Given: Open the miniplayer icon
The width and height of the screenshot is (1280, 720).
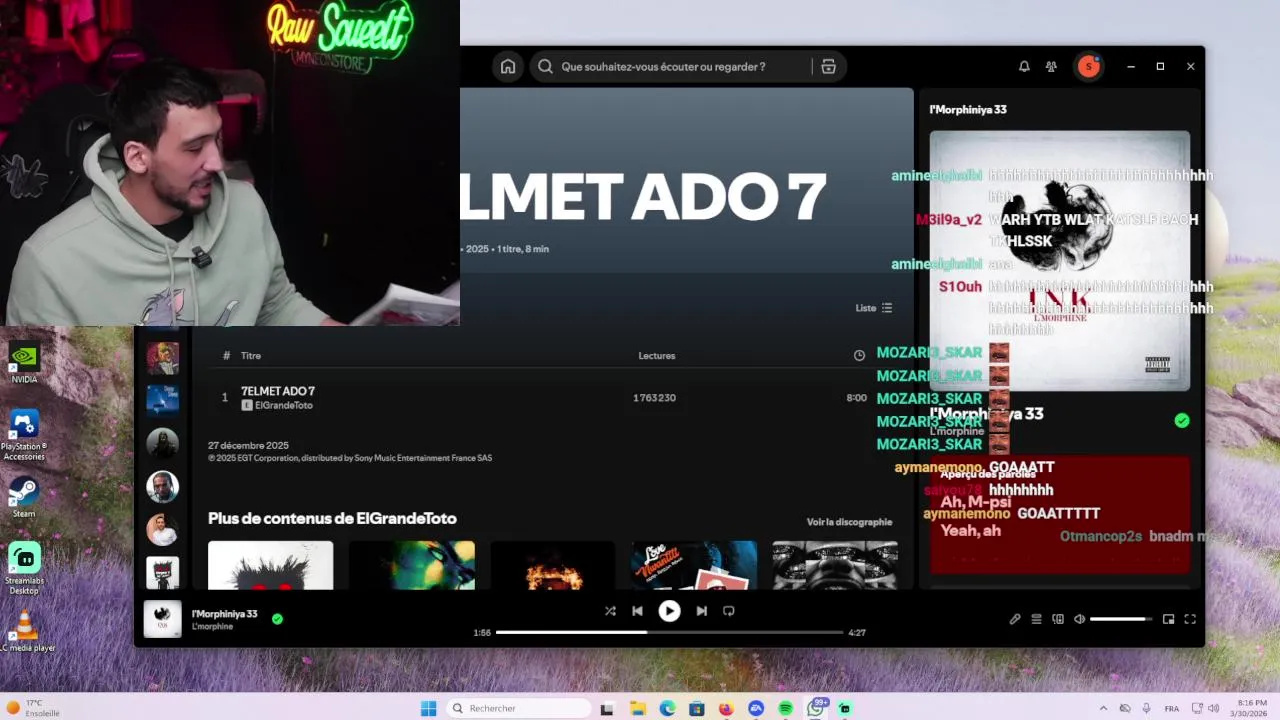Looking at the screenshot, I should coord(1168,619).
